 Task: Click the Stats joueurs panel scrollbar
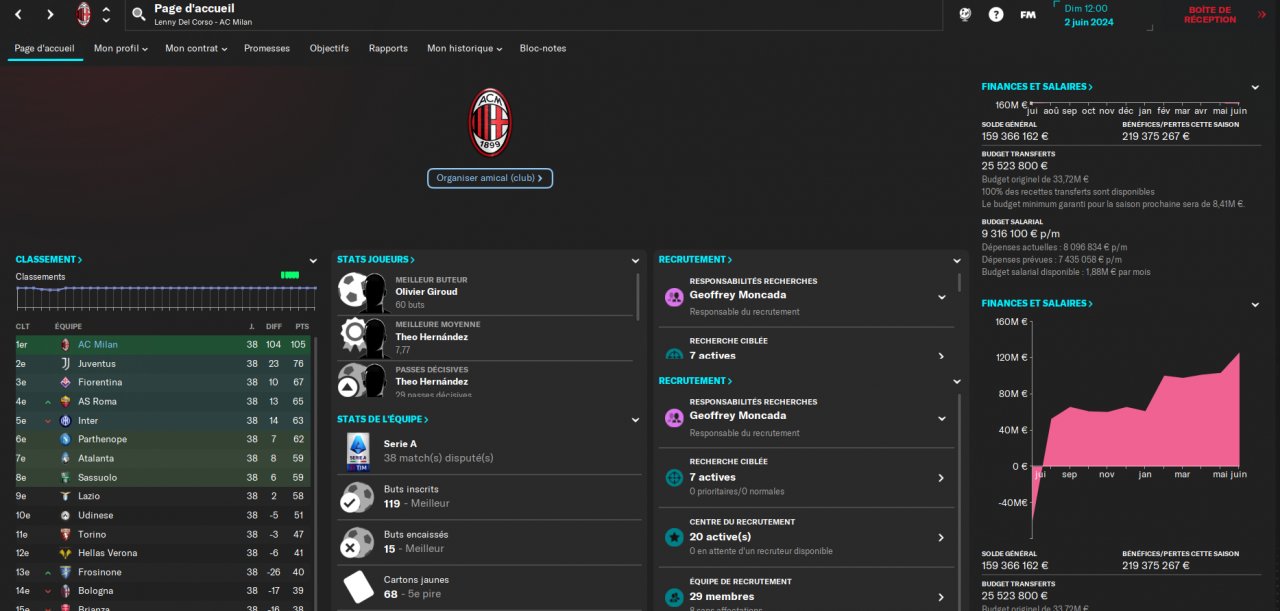(x=638, y=297)
